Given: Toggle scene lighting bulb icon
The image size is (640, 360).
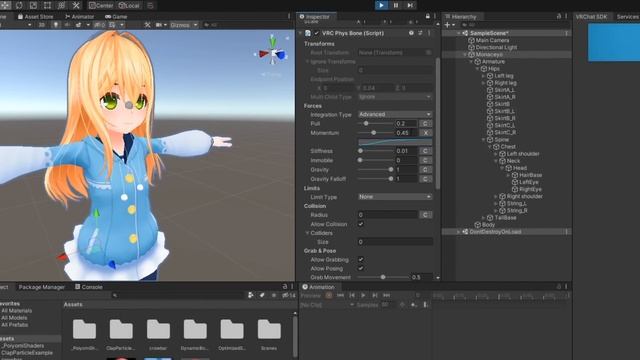Looking at the screenshot, I should click(56, 25).
